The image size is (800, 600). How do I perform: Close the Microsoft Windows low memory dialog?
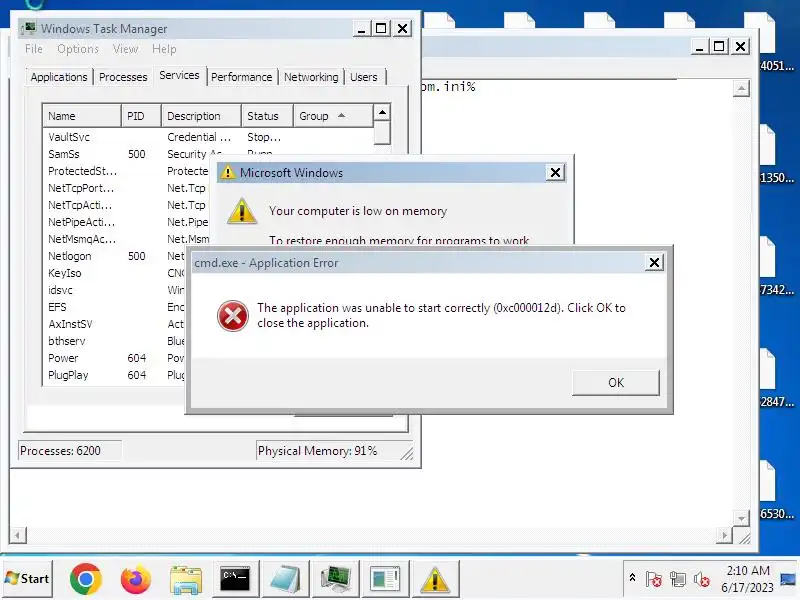556,173
